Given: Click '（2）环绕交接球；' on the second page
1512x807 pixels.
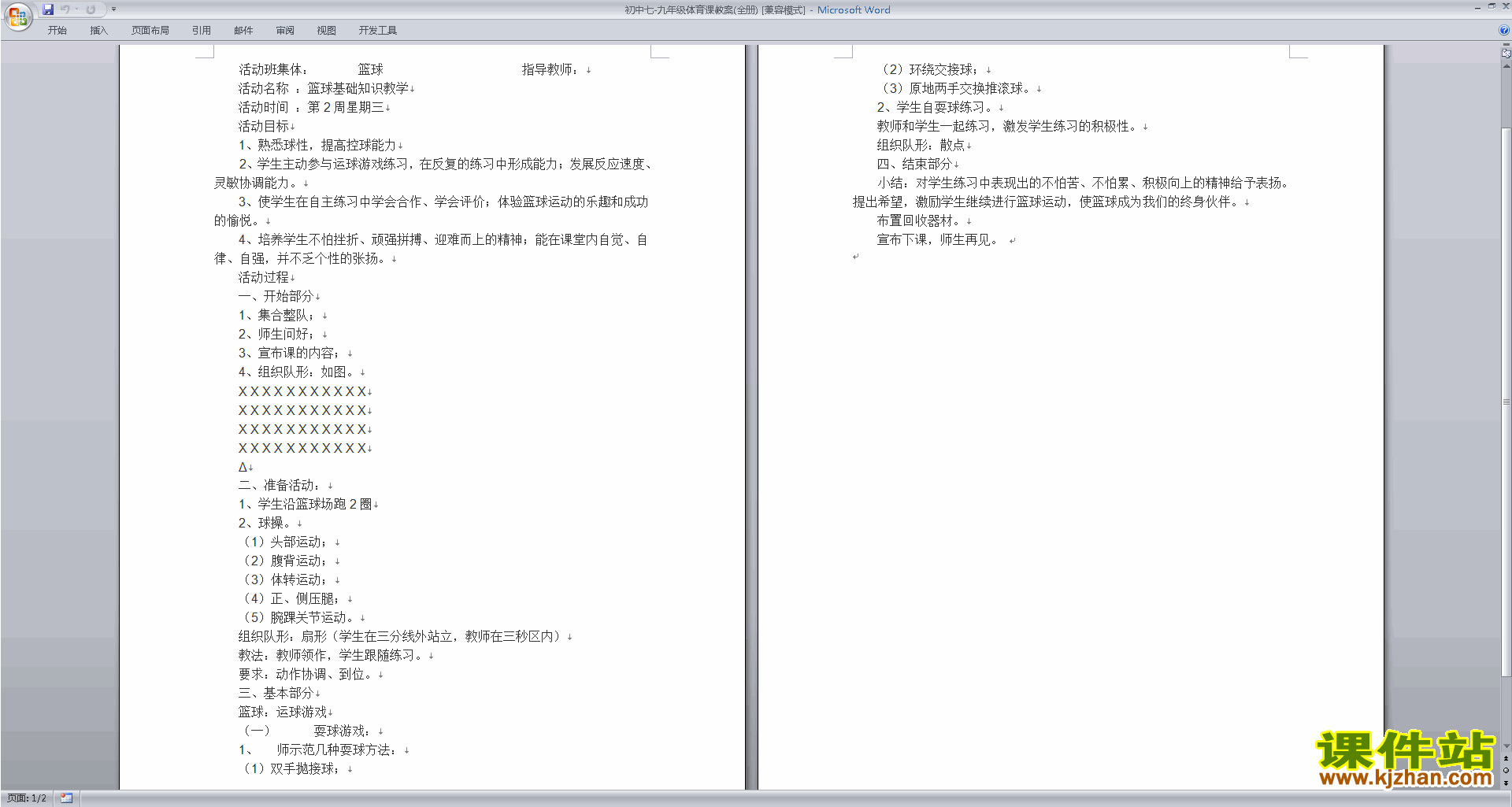Looking at the screenshot, I should [928, 69].
